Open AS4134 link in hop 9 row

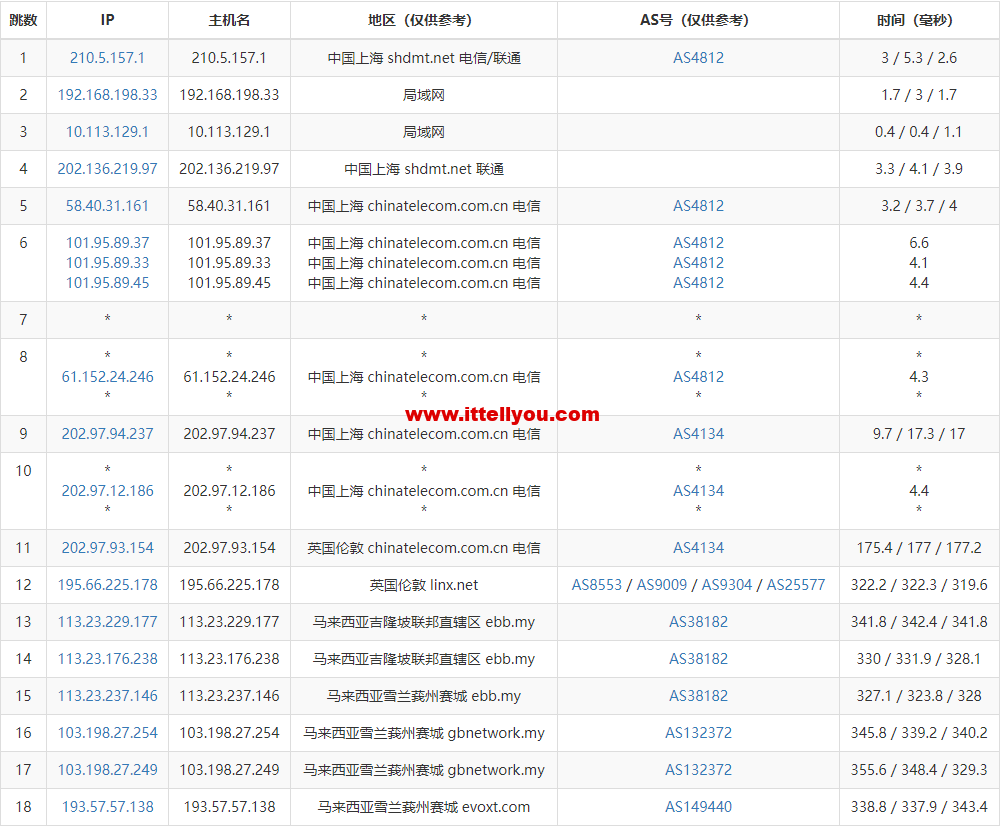(x=698, y=434)
